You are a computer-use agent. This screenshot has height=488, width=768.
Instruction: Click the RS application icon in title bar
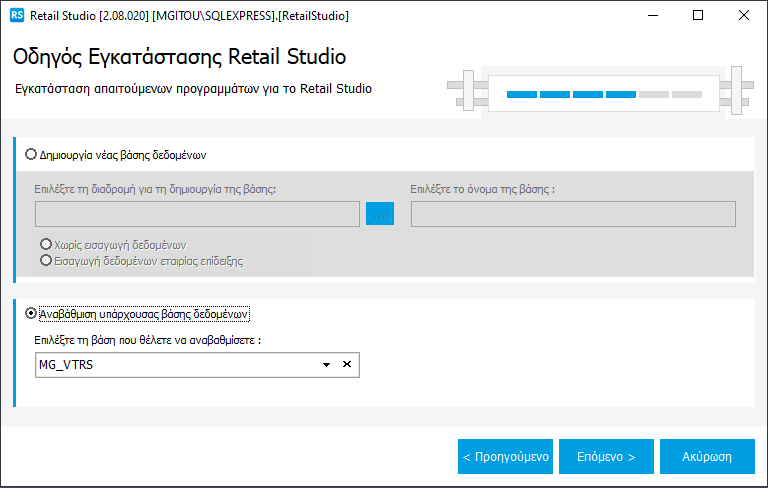(x=16, y=16)
